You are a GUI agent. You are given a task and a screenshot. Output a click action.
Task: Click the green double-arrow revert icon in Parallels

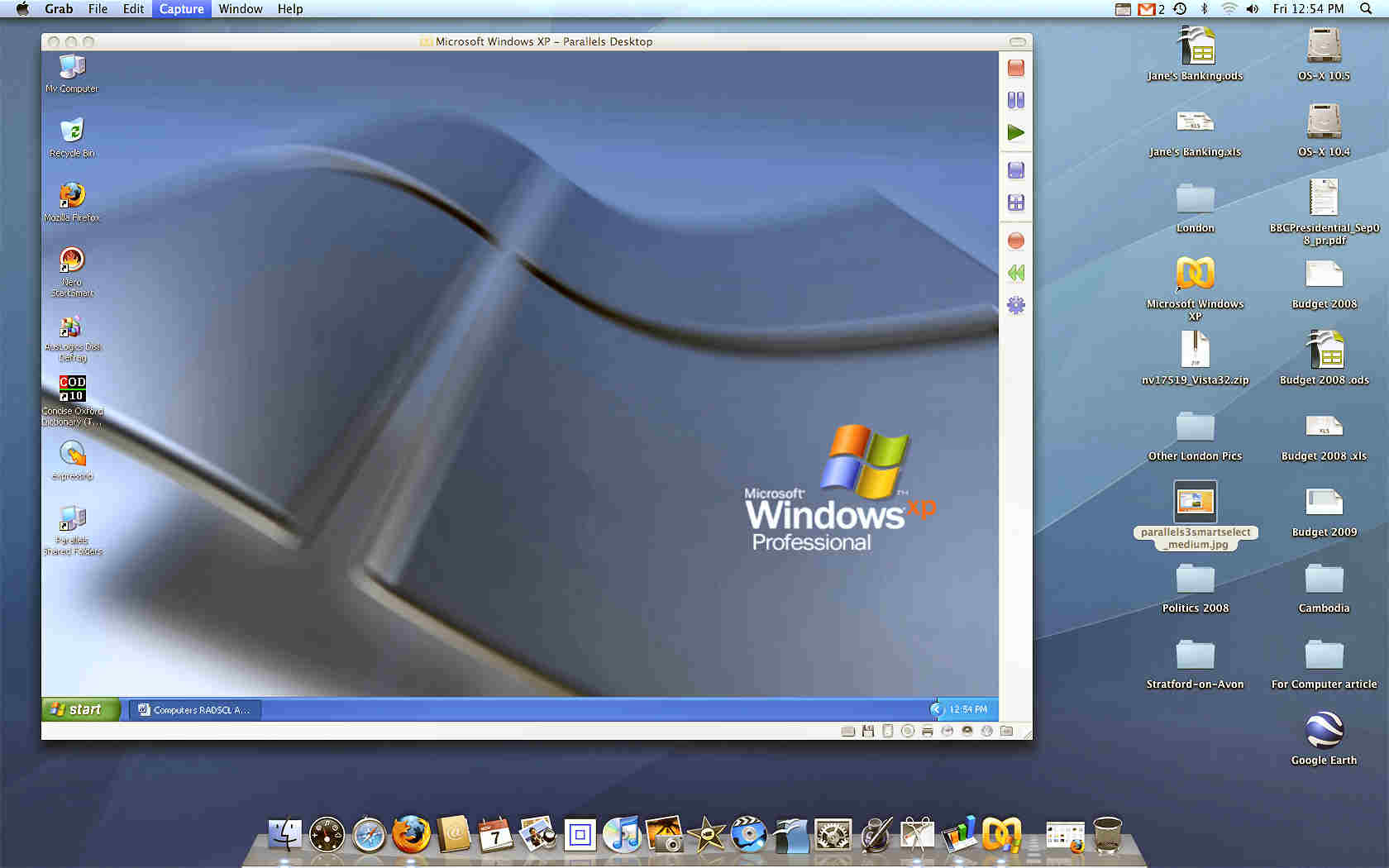pos(1016,273)
